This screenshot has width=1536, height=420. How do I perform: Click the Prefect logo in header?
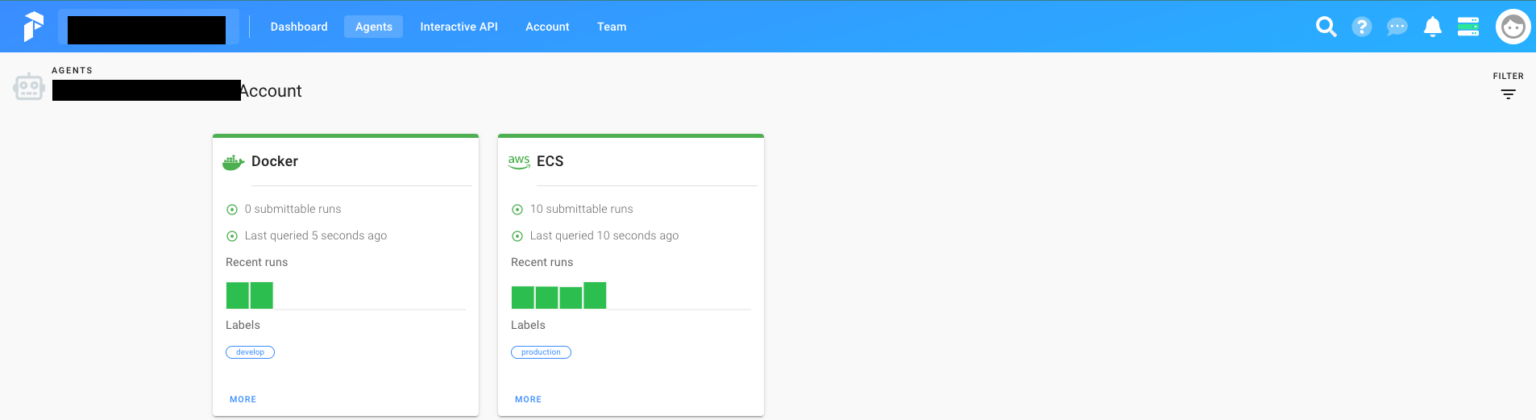point(34,27)
